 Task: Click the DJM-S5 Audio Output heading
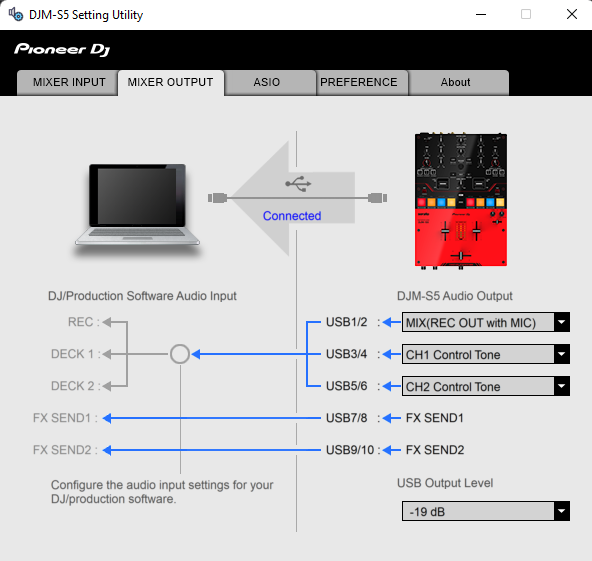coord(455,296)
